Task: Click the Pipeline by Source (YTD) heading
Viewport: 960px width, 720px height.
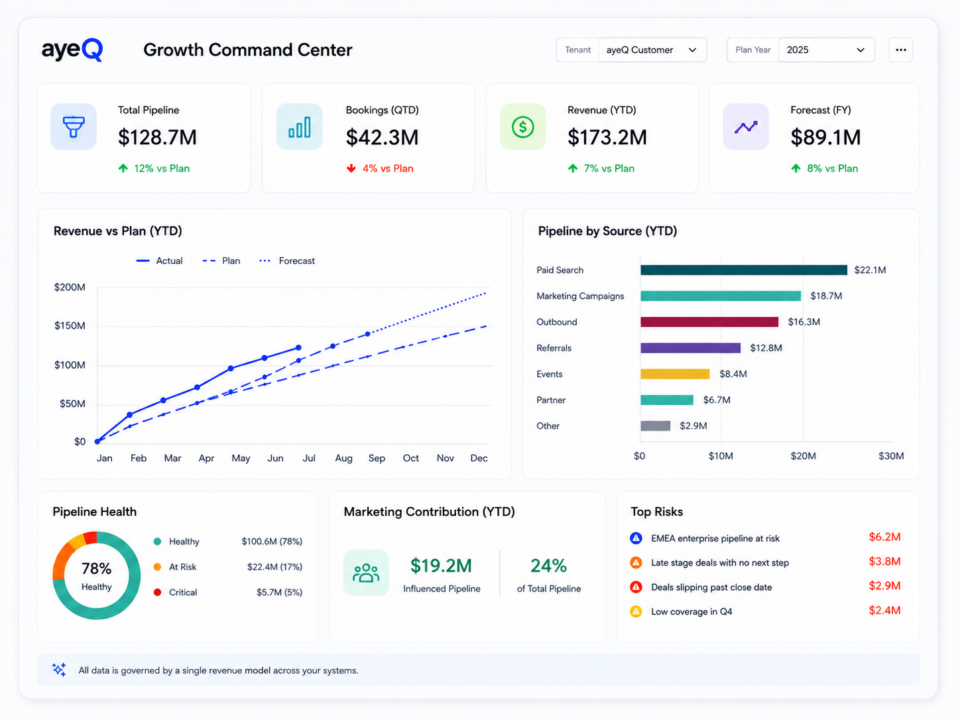Action: 607,231
